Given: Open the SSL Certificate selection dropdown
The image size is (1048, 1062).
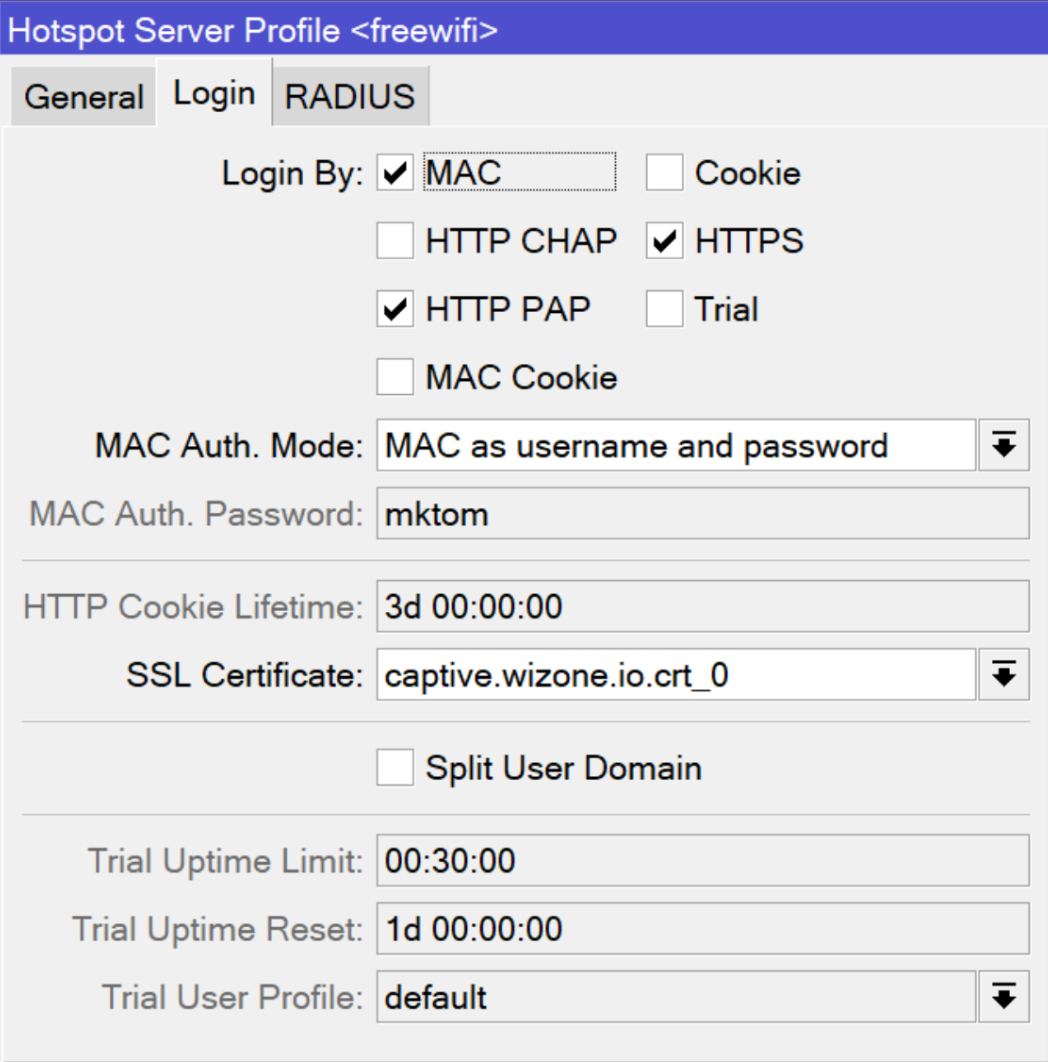Looking at the screenshot, I should [1003, 674].
